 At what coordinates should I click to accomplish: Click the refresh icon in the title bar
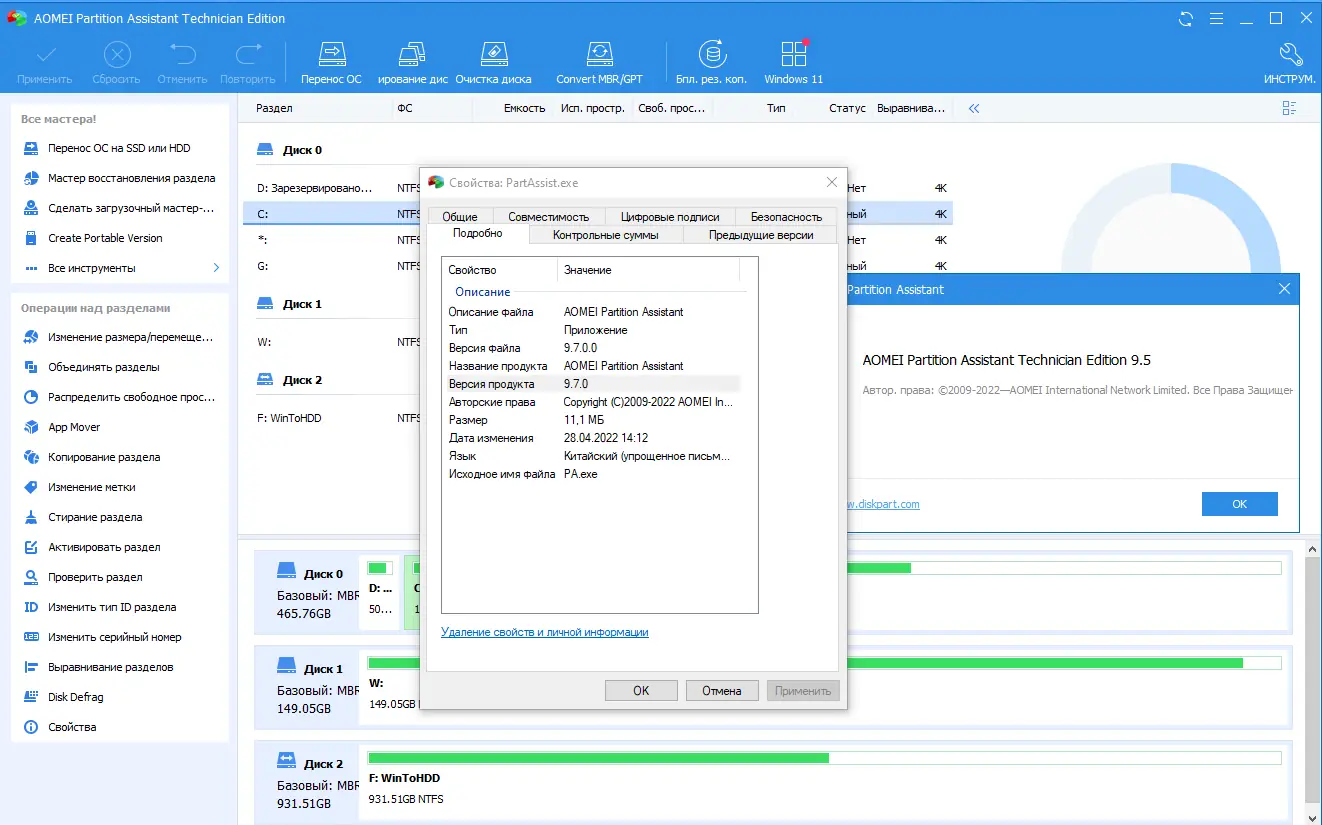pos(1187,17)
